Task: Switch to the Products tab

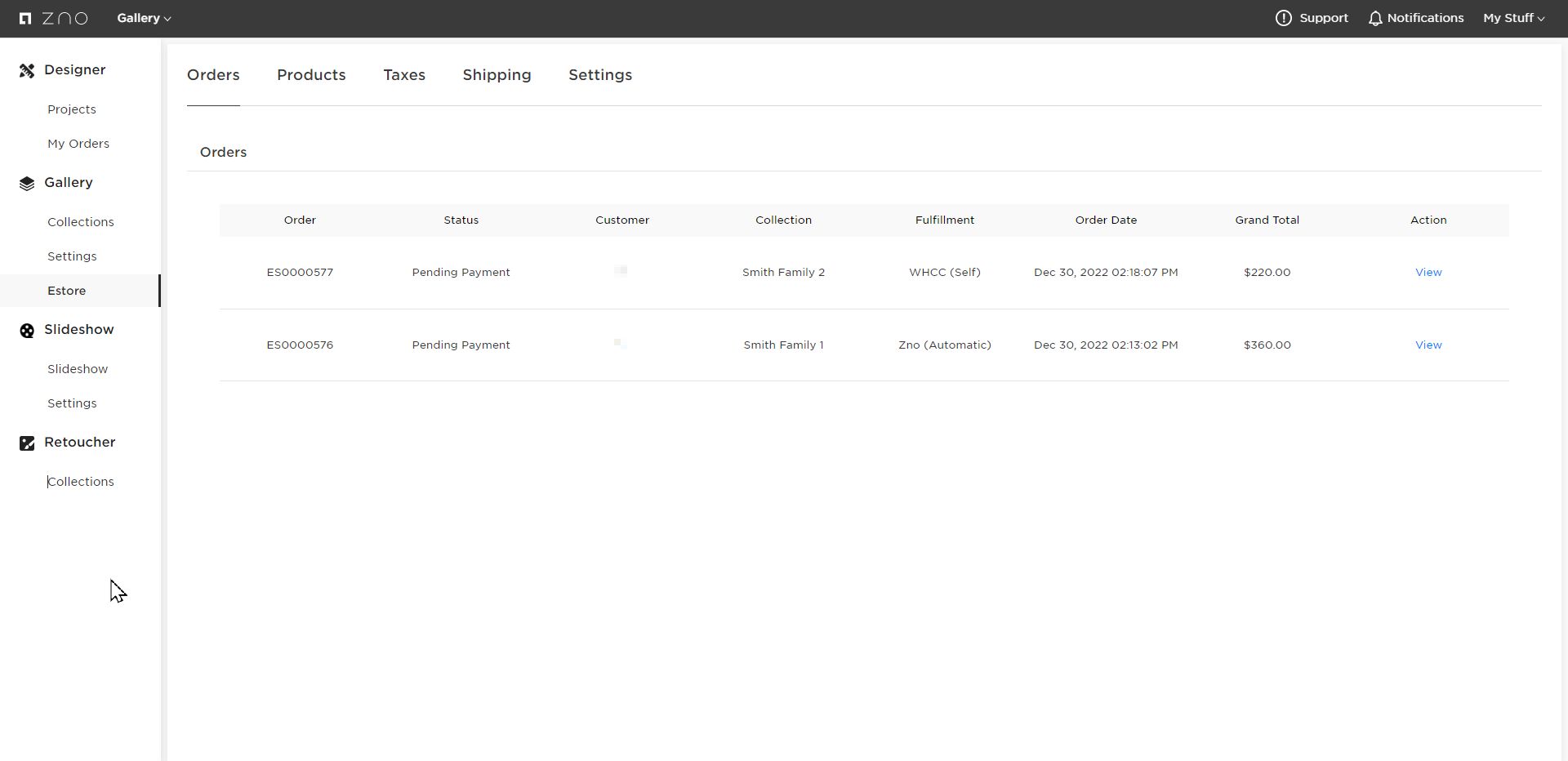Action: pos(311,75)
